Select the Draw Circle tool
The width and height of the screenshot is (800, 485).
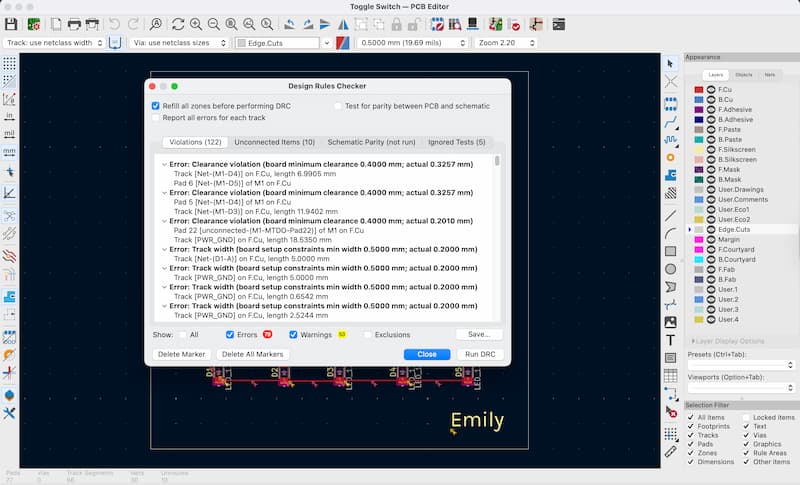(670, 269)
